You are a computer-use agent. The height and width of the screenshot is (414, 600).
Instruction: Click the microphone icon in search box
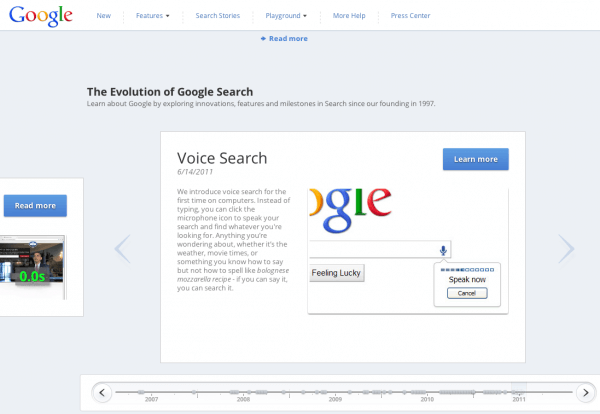pos(443,251)
